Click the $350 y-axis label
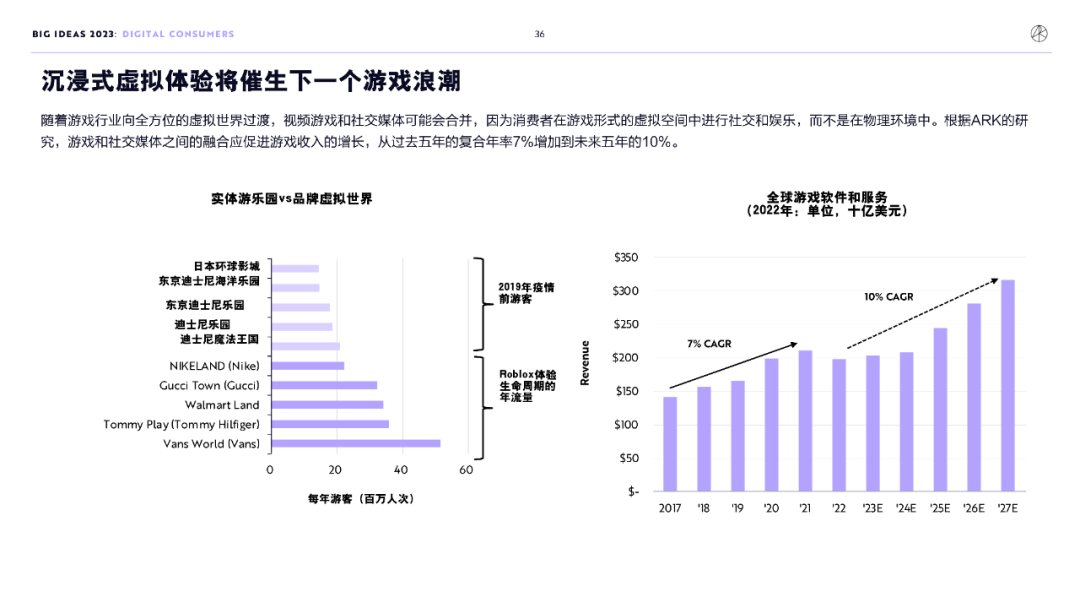This screenshot has height=608, width=1080. 626,258
